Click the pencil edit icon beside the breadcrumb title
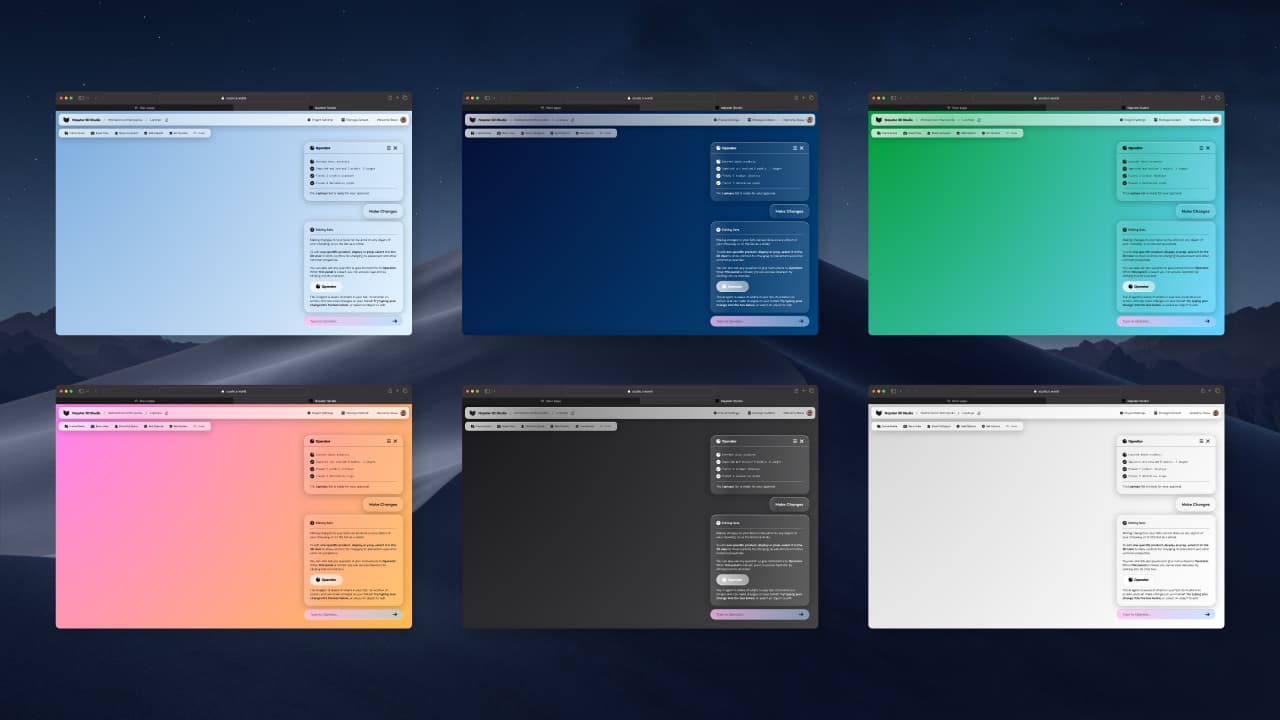Image resolution: width=1280 pixels, height=720 pixels. [166, 120]
